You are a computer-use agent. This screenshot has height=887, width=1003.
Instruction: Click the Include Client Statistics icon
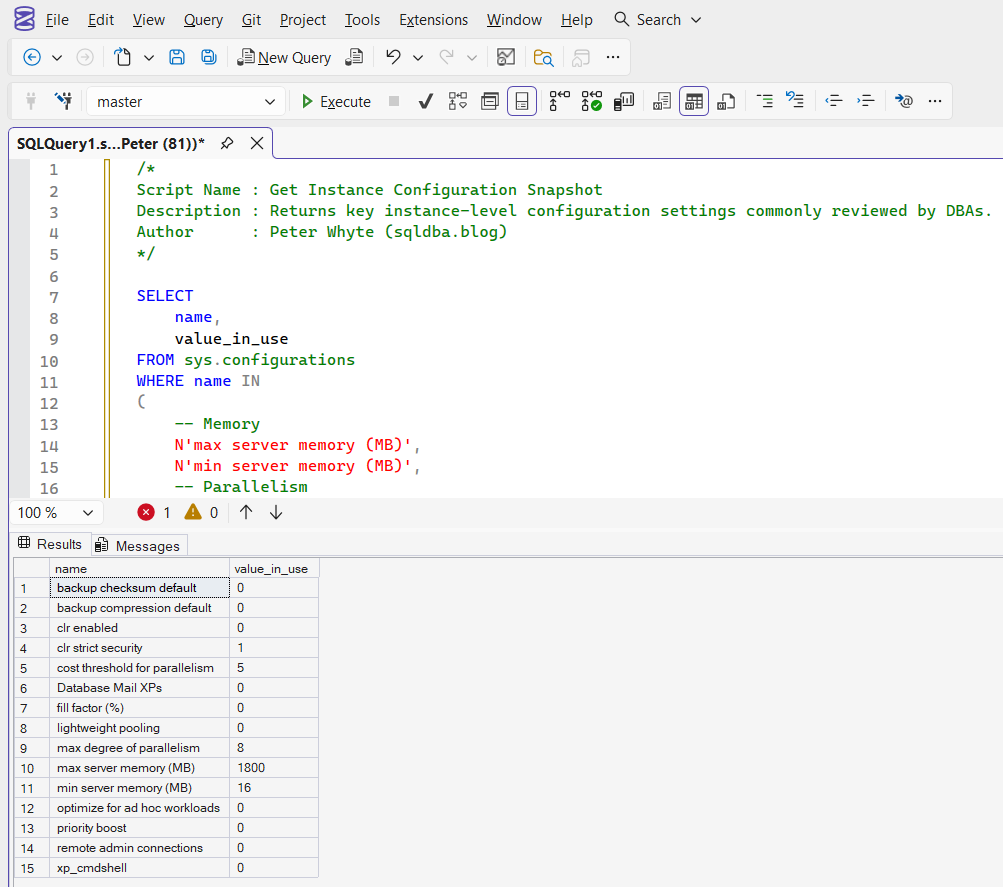click(625, 101)
